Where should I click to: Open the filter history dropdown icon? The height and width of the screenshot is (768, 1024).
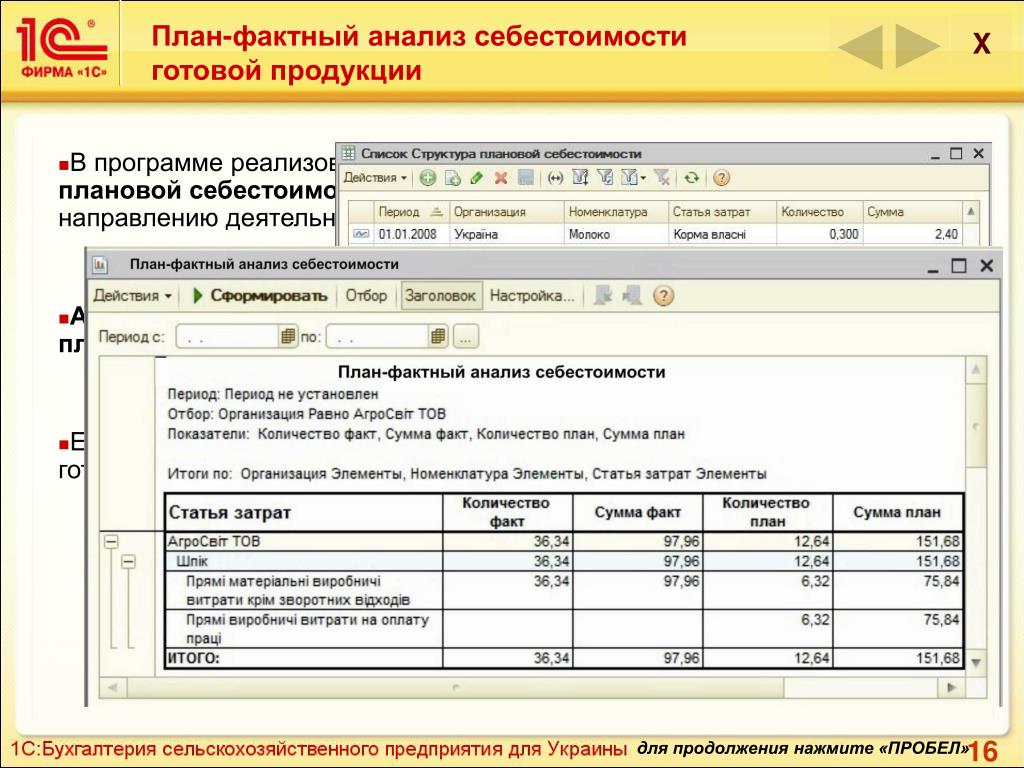(633, 178)
